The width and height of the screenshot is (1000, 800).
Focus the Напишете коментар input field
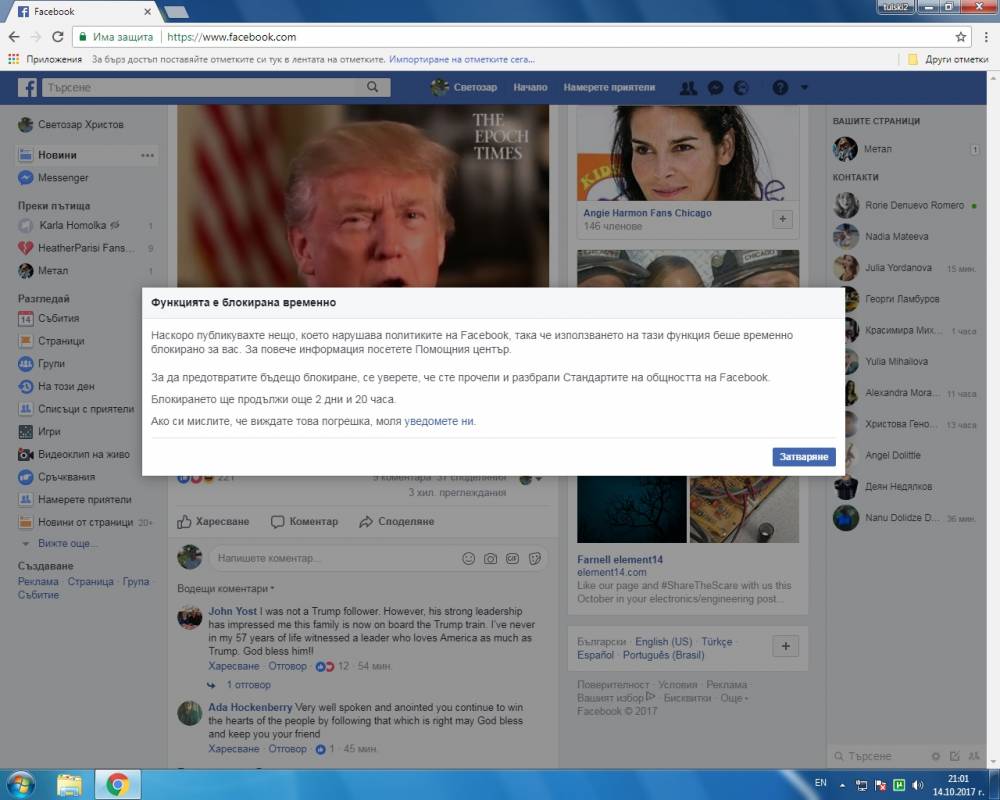tap(335, 558)
